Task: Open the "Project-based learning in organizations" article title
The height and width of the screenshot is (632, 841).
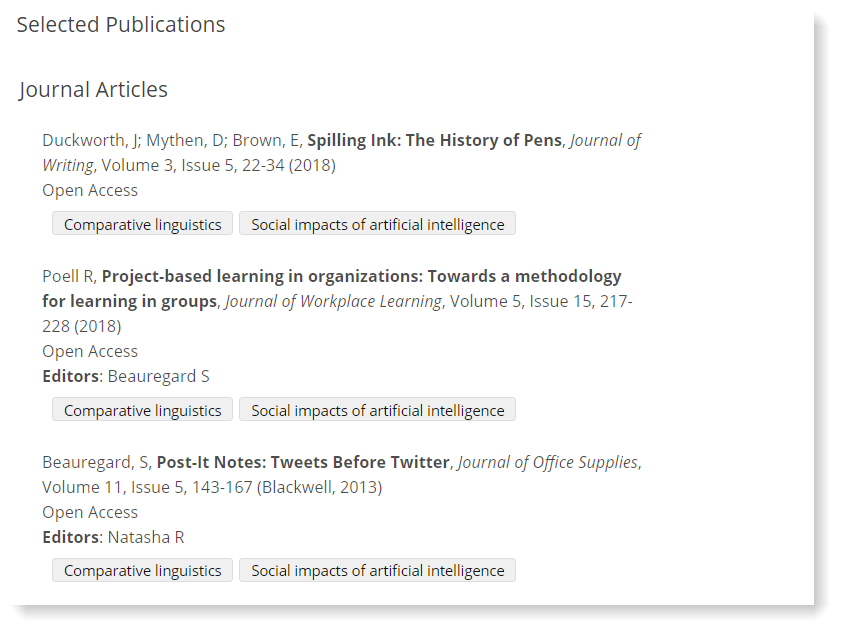Action: pos(361,276)
